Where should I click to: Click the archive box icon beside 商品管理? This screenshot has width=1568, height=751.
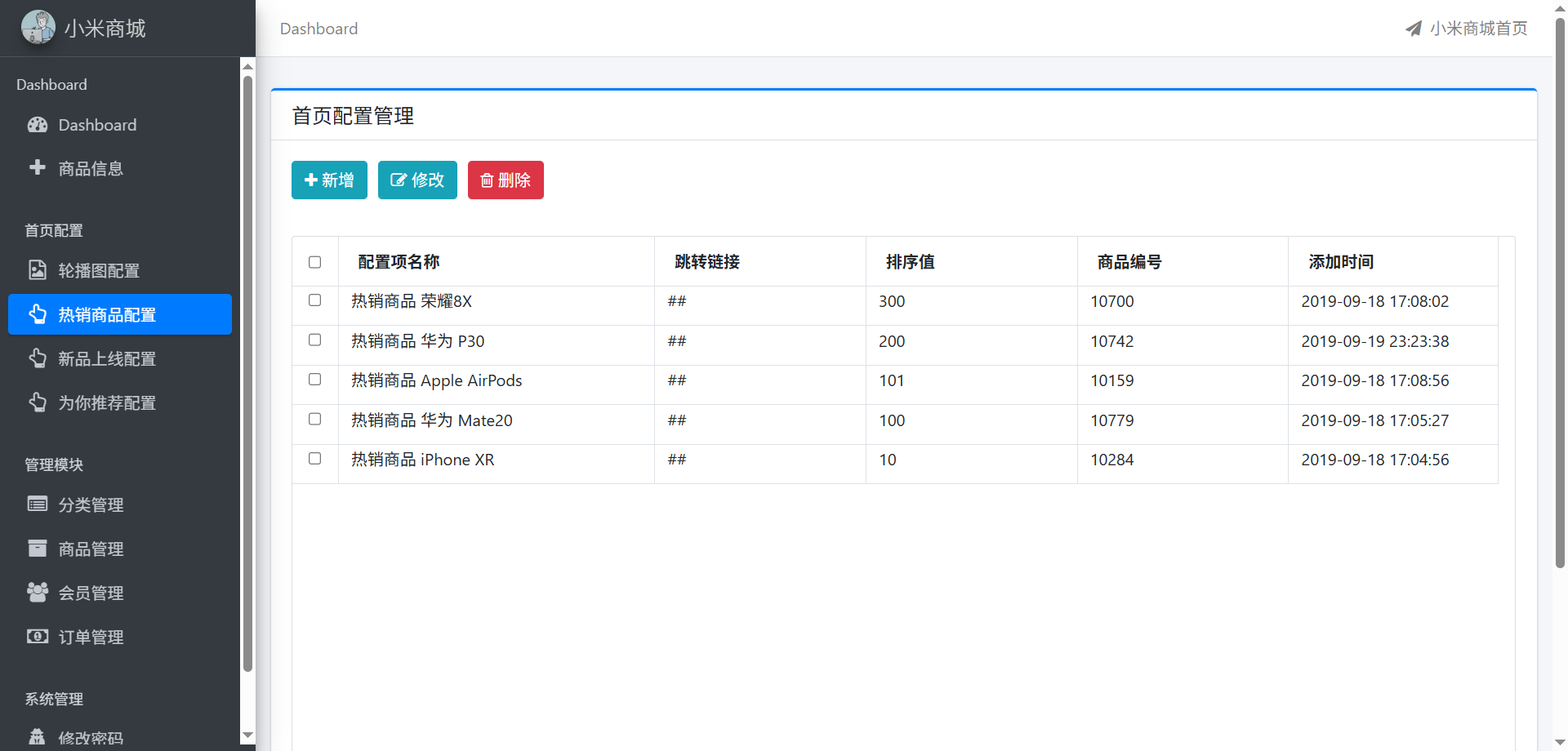[x=38, y=549]
